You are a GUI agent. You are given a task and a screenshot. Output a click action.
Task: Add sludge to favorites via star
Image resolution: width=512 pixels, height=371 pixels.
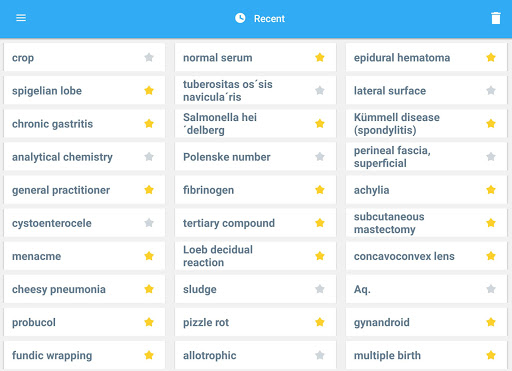point(320,289)
